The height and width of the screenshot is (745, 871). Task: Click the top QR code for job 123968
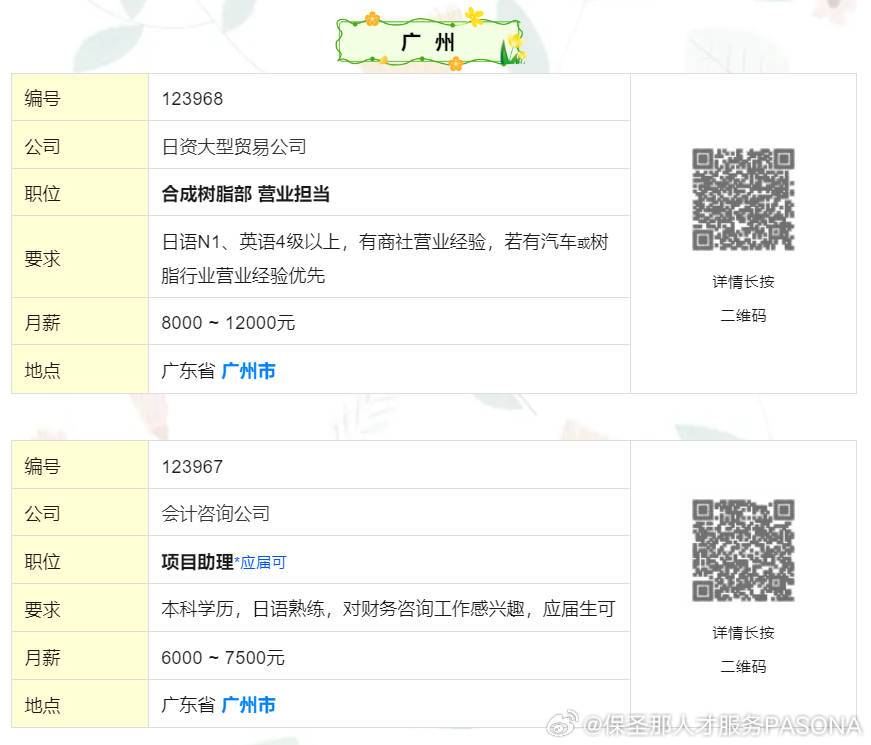tap(742, 200)
